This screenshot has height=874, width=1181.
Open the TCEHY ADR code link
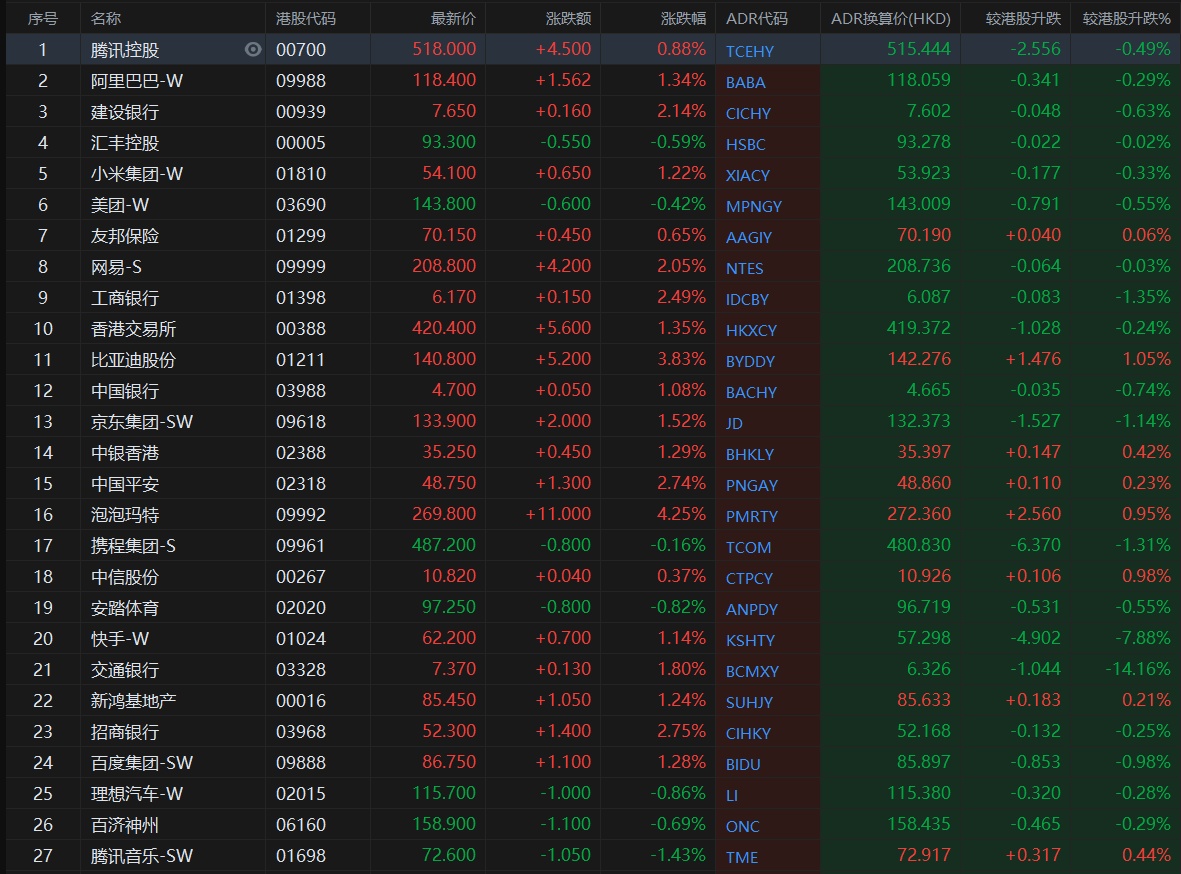[749, 51]
